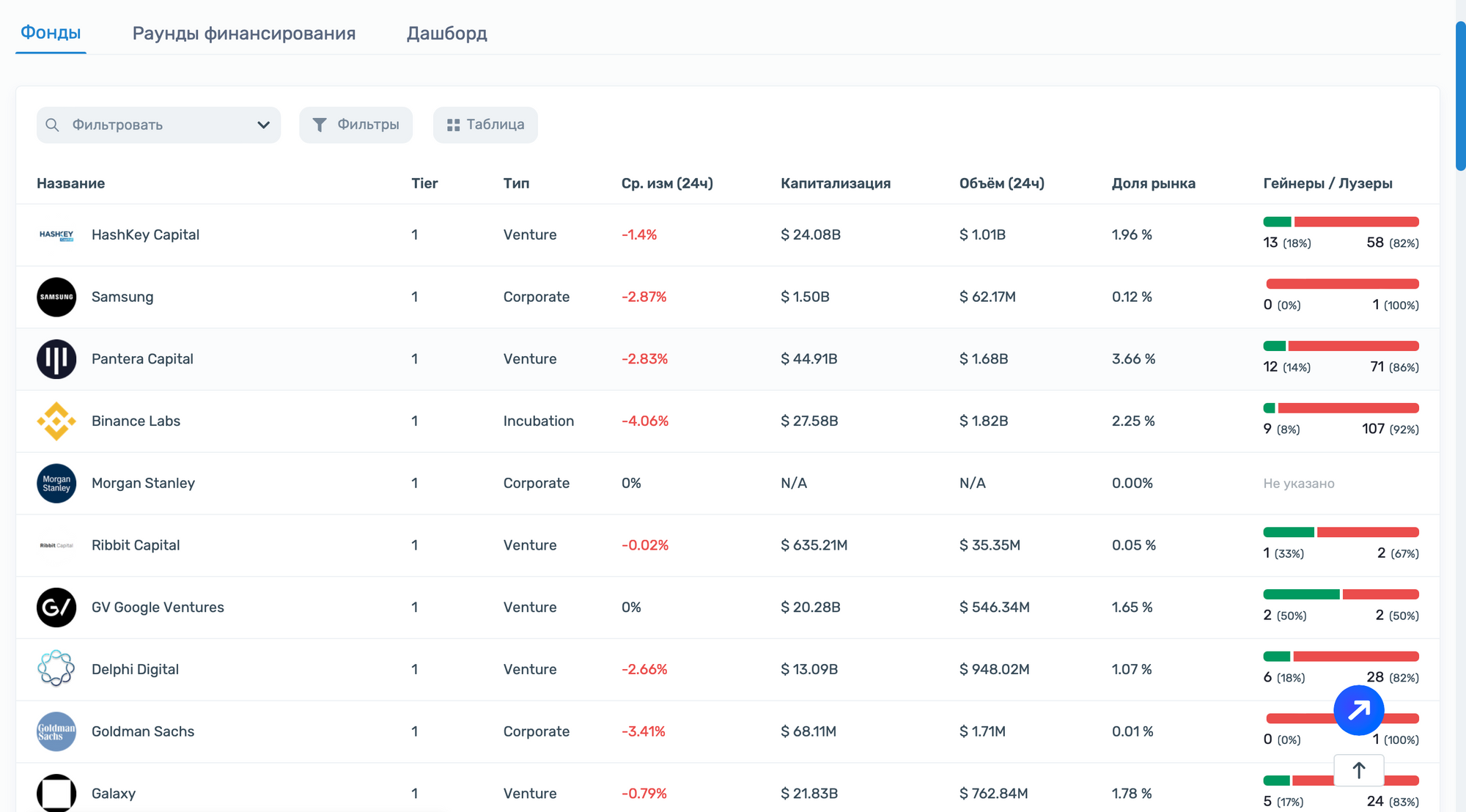The height and width of the screenshot is (812, 1466).
Task: Open Ribbit Capital fund link
Action: point(136,545)
